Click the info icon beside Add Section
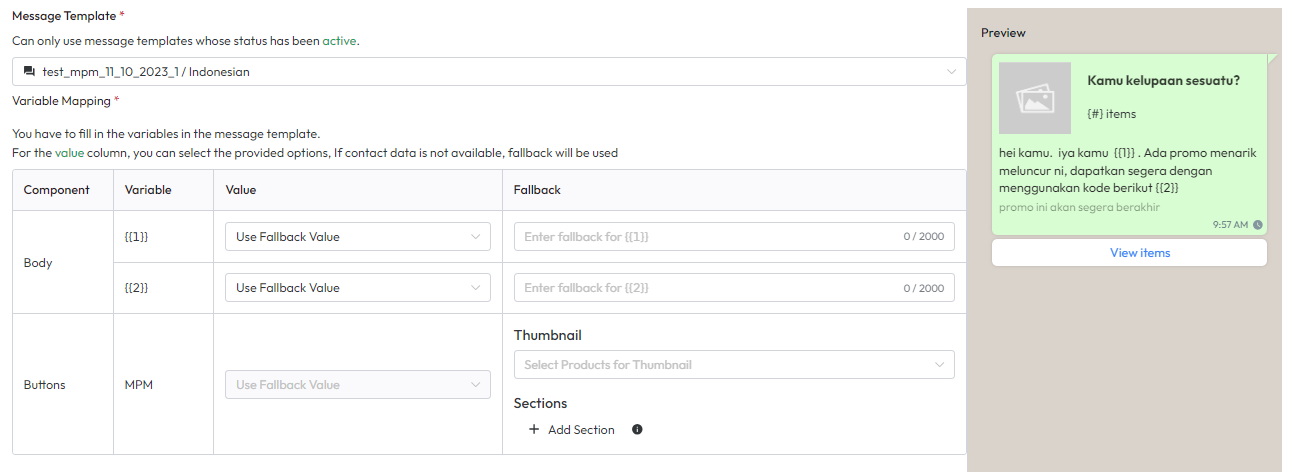The height and width of the screenshot is (472, 1293). [637, 430]
